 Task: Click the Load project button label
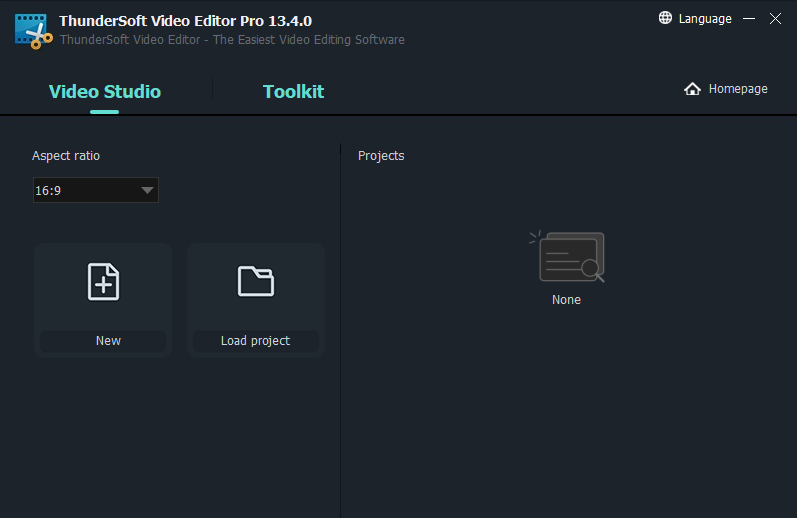(x=255, y=341)
